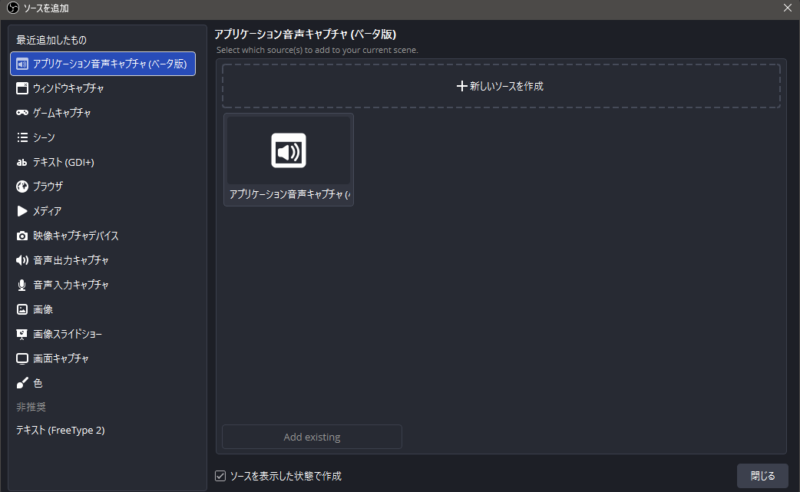Click the large speaker icon on source card
This screenshot has height=492, width=800.
click(289, 151)
